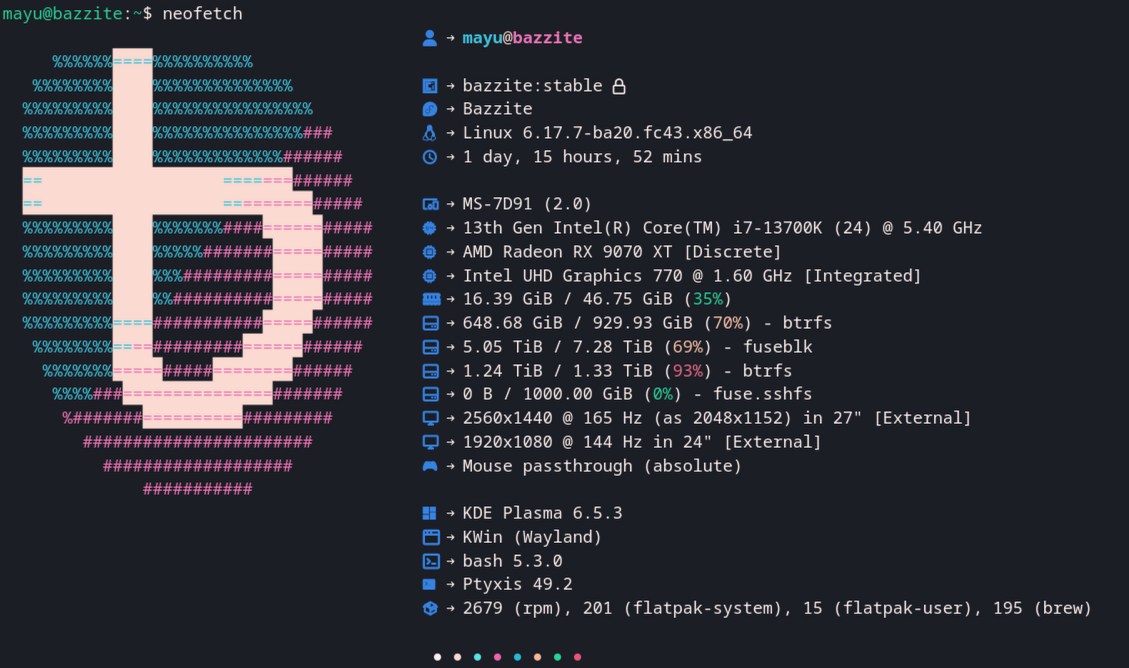Click the '35%' memory usage value
This screenshot has height=668, width=1129.
[x=707, y=299]
